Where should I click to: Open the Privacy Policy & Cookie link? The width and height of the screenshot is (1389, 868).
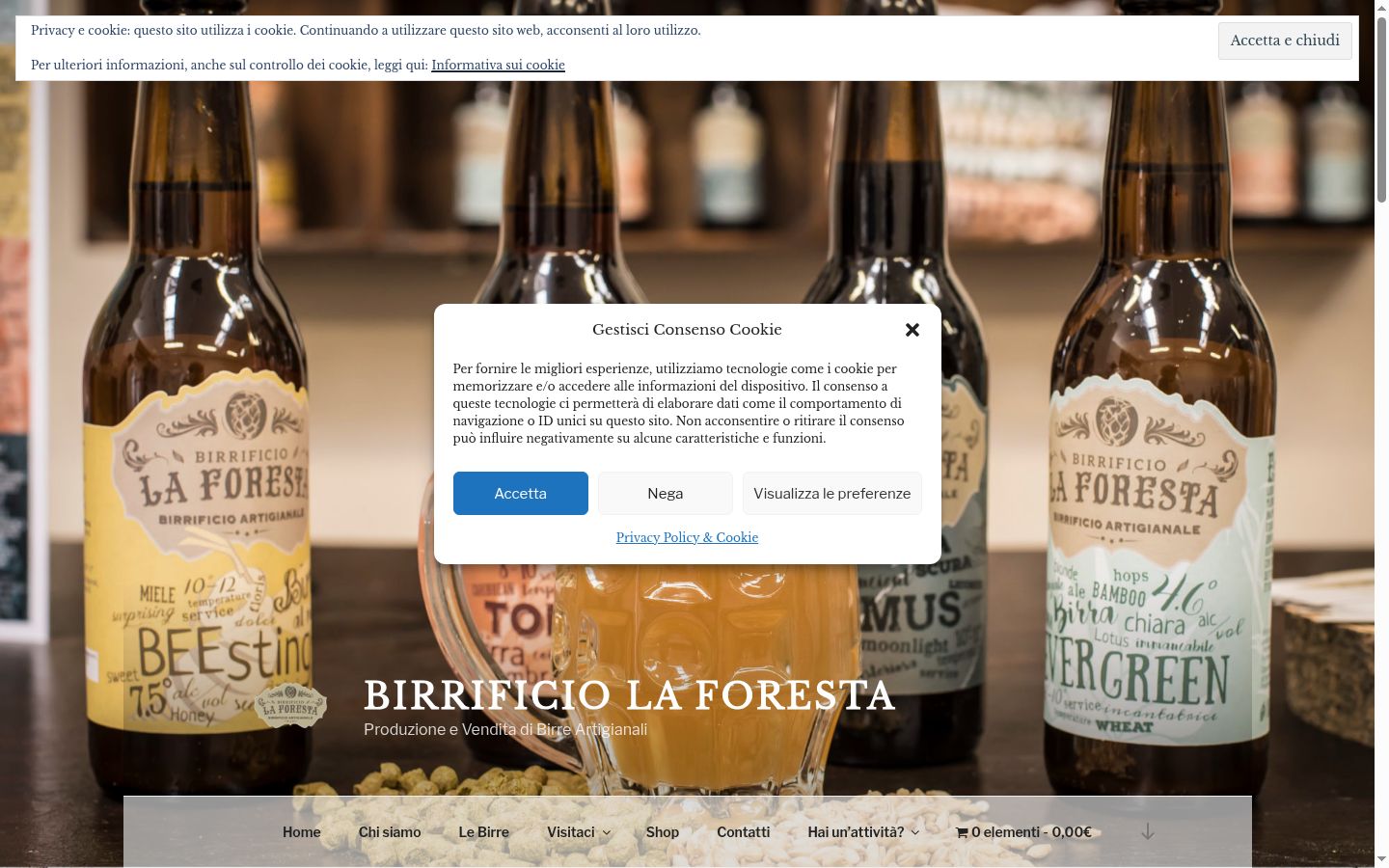[687, 537]
